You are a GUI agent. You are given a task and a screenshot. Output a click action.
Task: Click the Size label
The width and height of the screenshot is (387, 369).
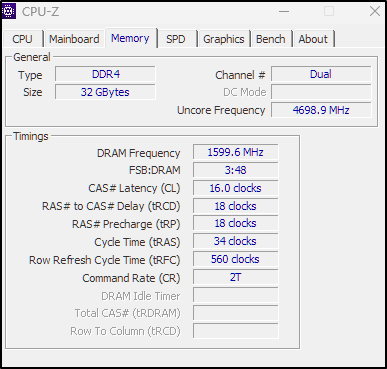click(x=33, y=92)
